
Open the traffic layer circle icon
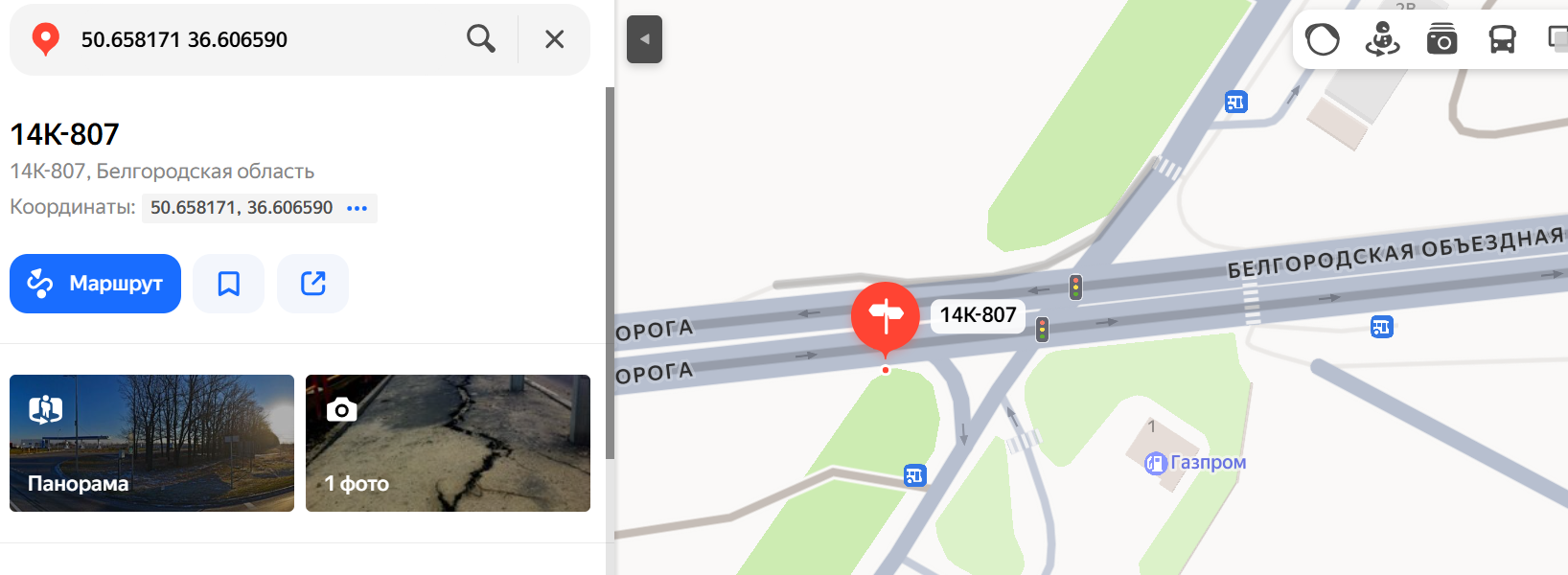tap(1323, 39)
